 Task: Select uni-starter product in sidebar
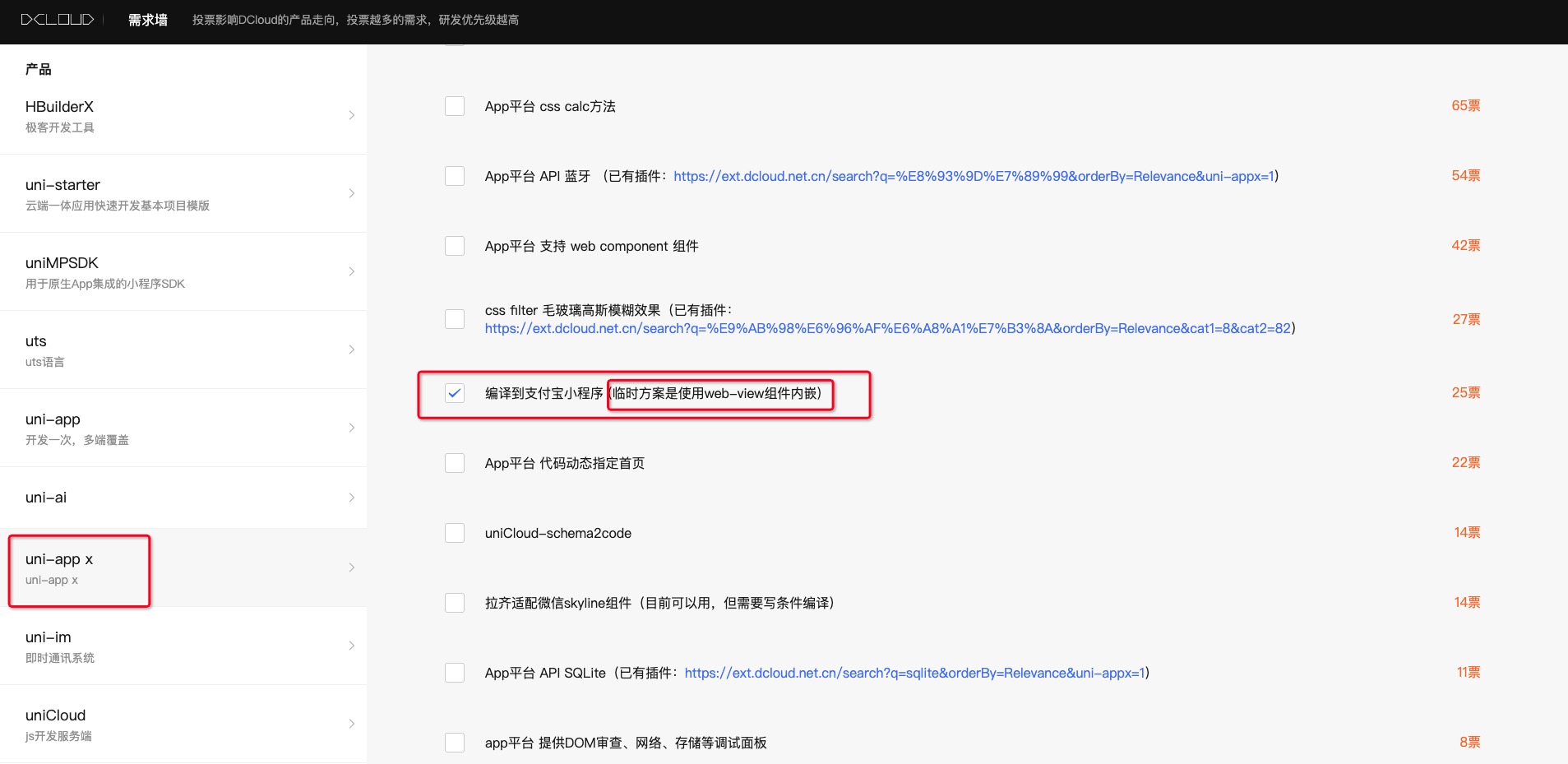point(183,193)
